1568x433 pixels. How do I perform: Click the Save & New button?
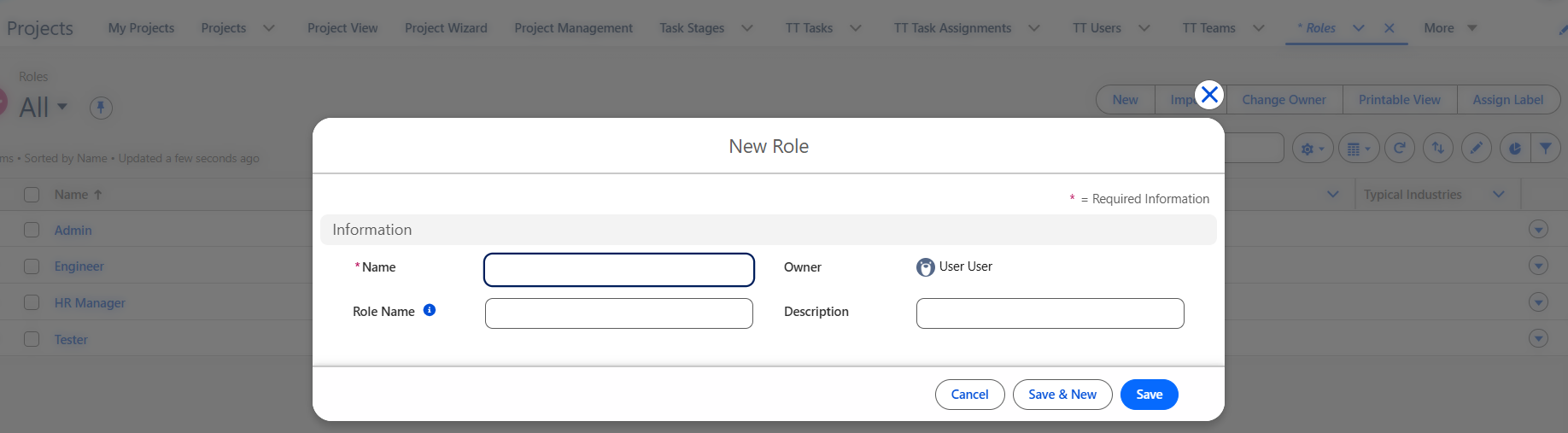tap(1062, 395)
